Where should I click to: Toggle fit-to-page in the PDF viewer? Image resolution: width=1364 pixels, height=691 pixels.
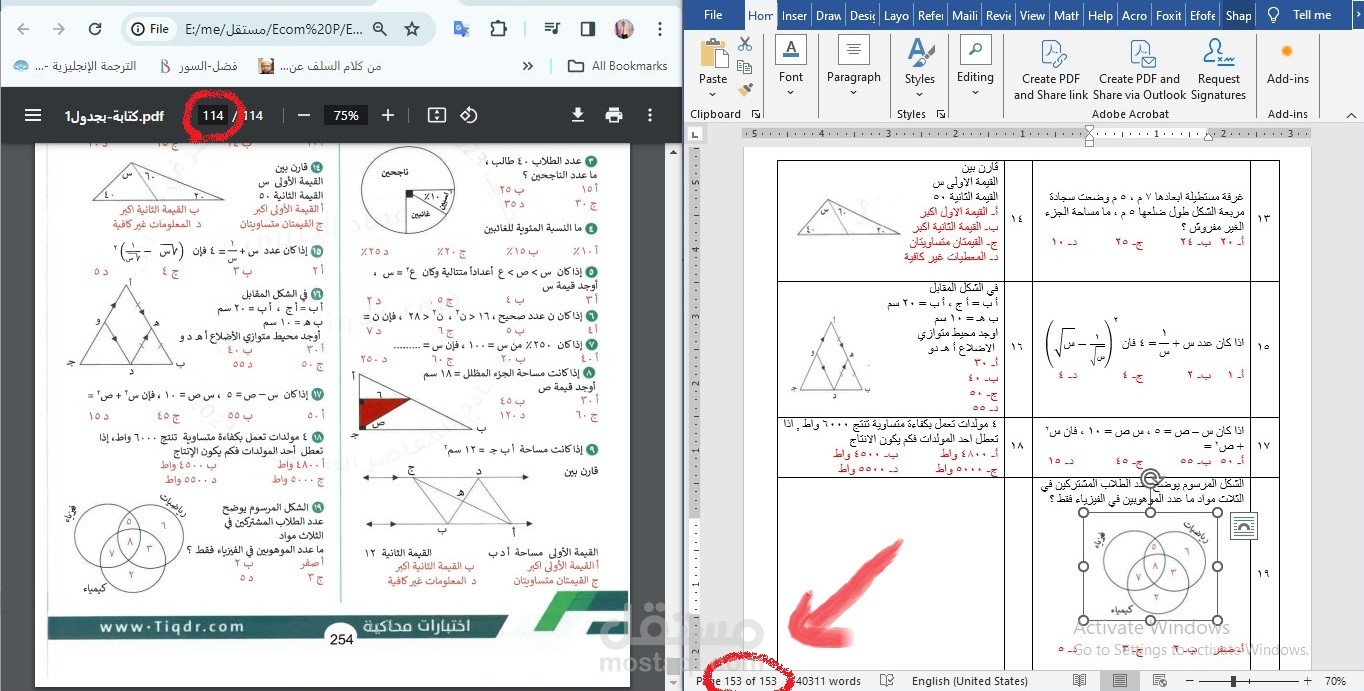pos(436,115)
